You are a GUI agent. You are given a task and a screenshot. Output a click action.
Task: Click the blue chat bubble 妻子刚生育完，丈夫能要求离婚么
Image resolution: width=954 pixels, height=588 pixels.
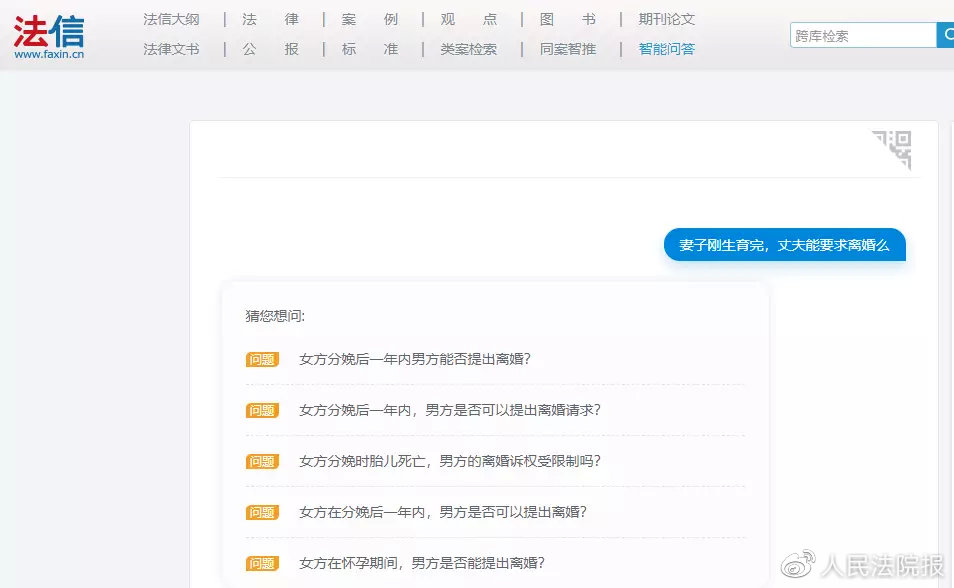pos(784,244)
